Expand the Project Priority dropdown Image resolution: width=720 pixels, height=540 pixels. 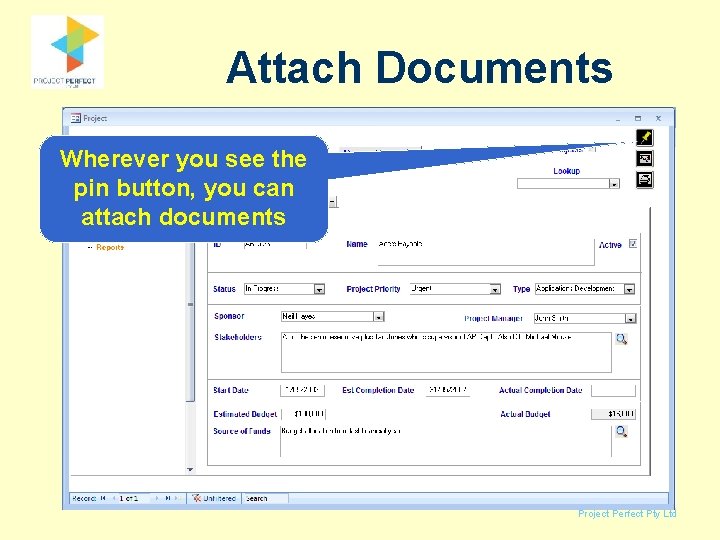[x=495, y=289]
